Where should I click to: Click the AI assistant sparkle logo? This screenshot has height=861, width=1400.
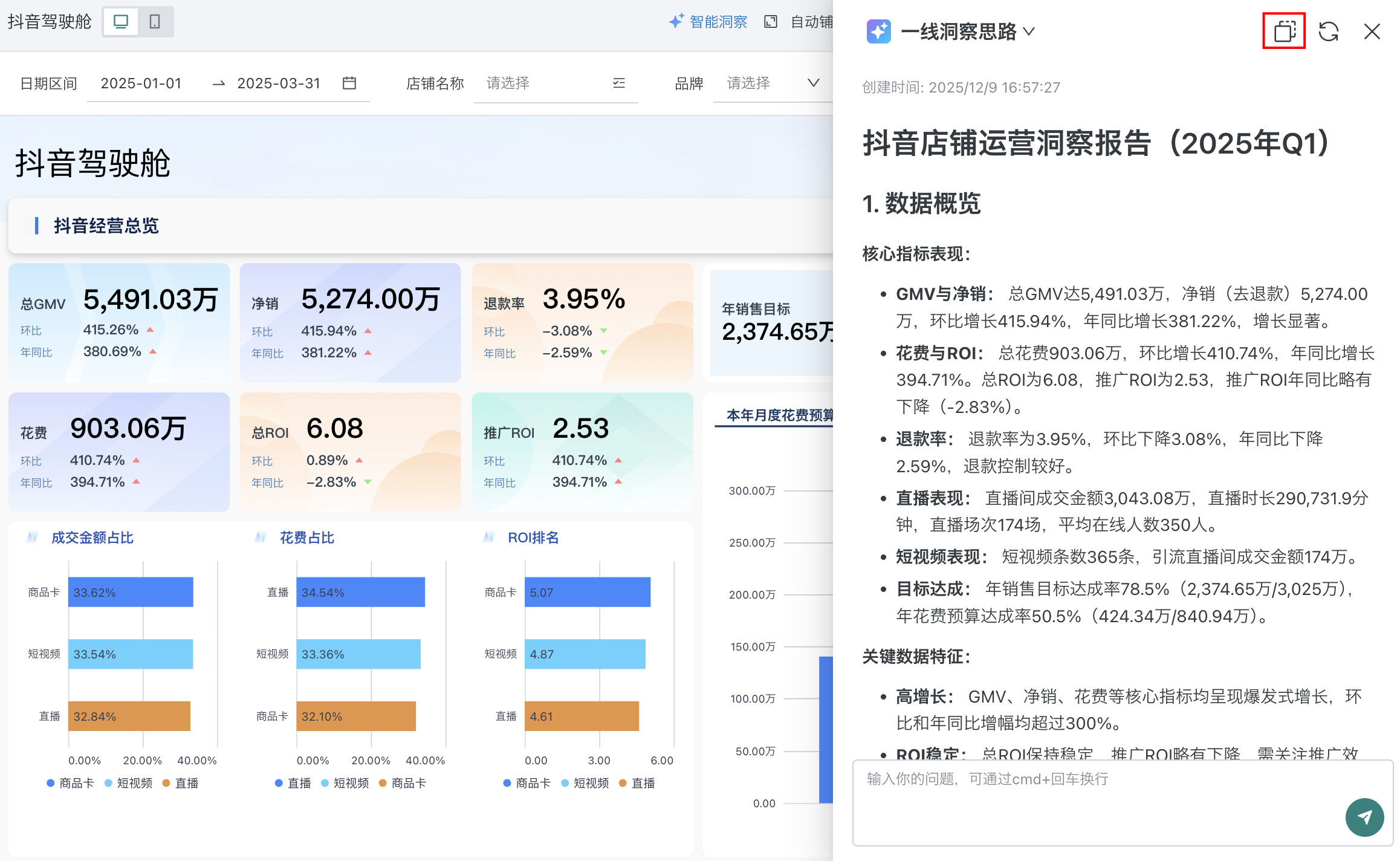click(x=878, y=31)
